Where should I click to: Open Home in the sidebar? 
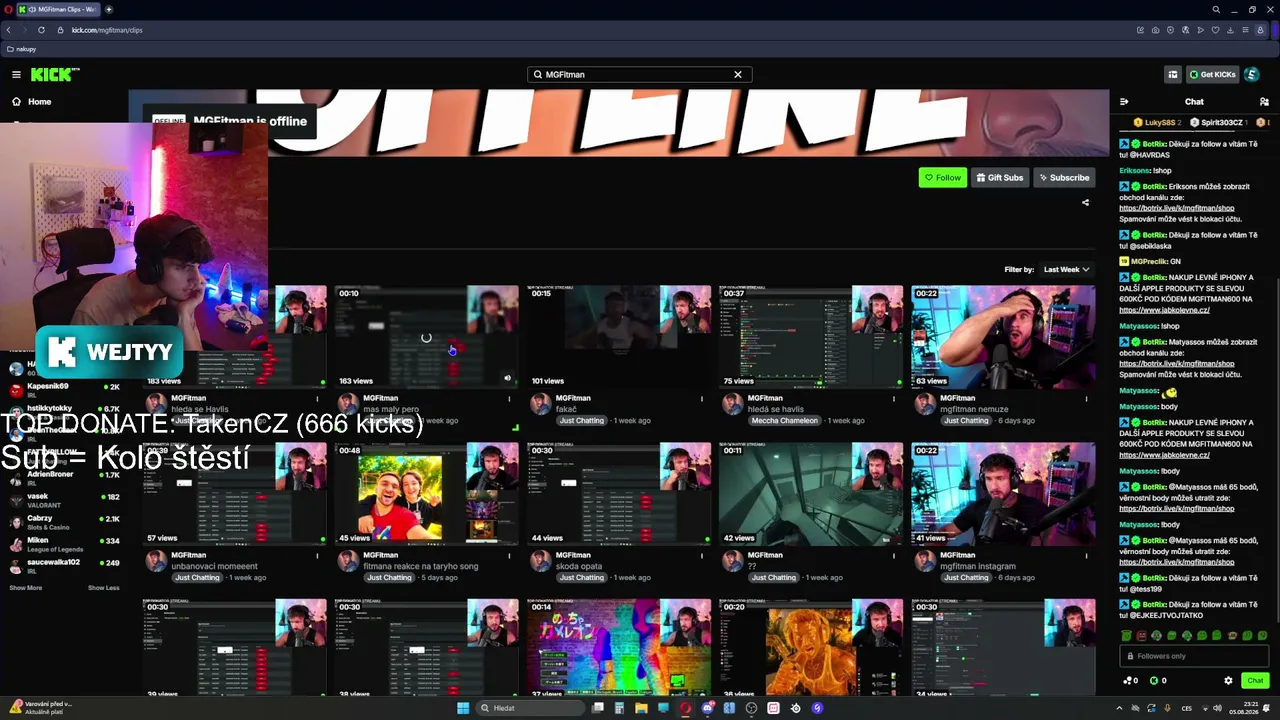click(x=32, y=102)
